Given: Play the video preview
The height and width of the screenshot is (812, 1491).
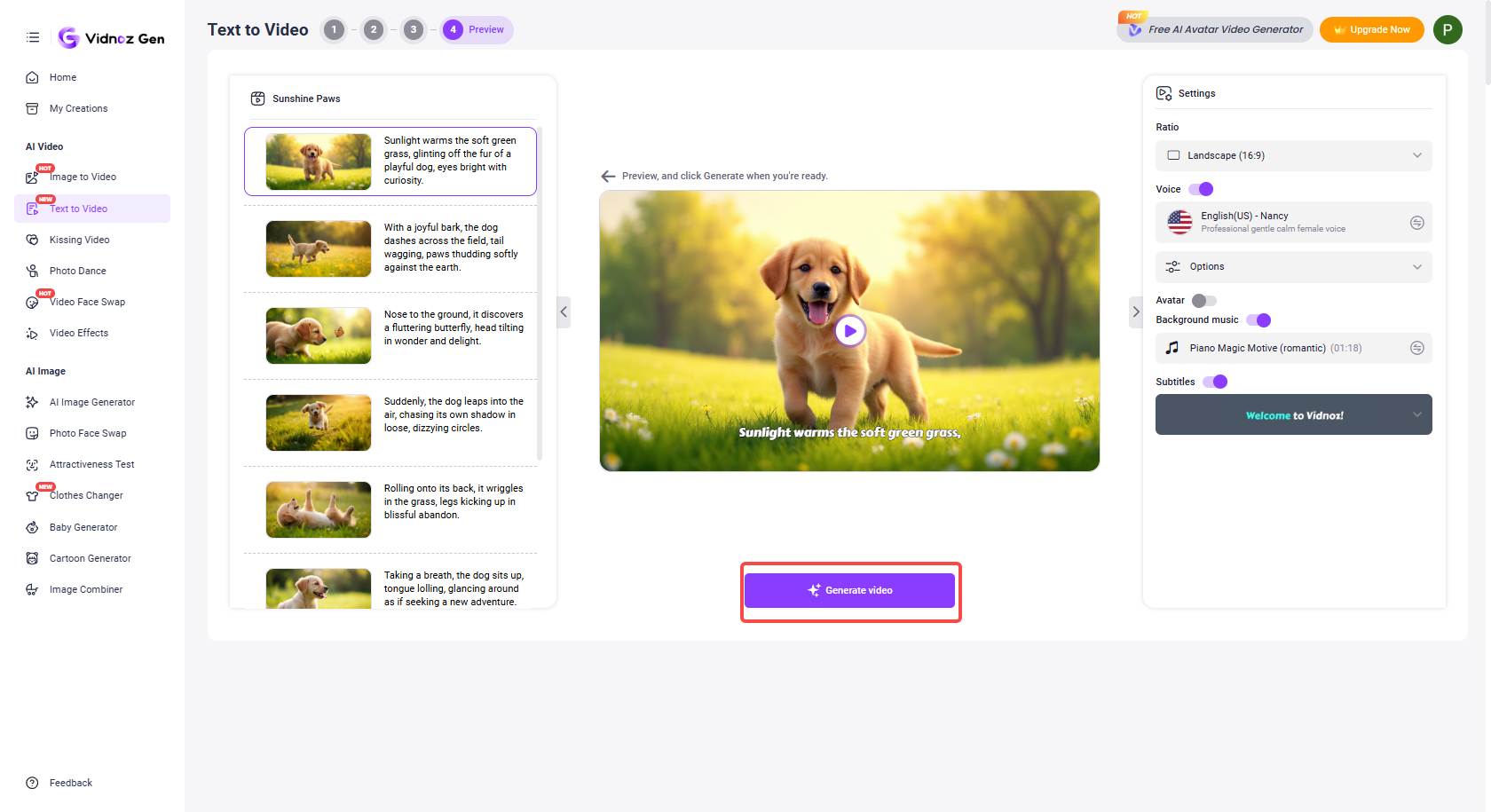Looking at the screenshot, I should point(850,331).
